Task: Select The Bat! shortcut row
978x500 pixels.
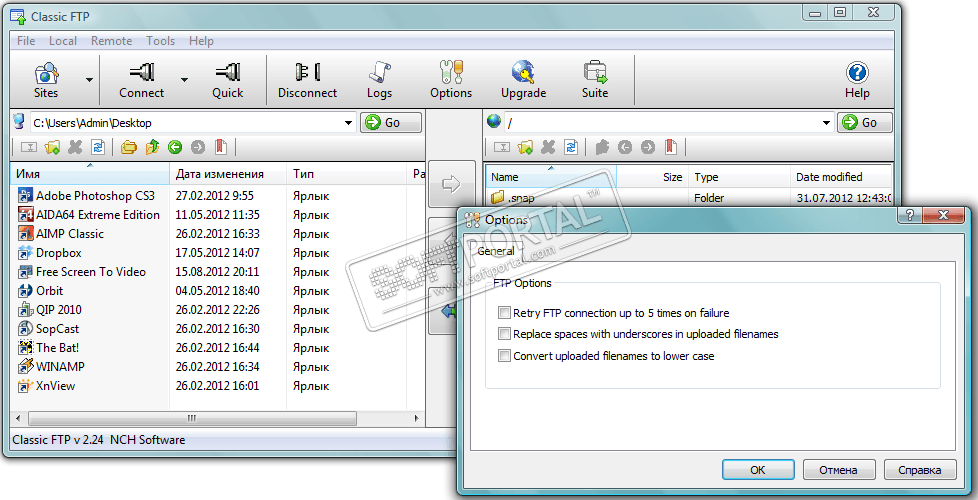Action: pyautogui.click(x=57, y=348)
